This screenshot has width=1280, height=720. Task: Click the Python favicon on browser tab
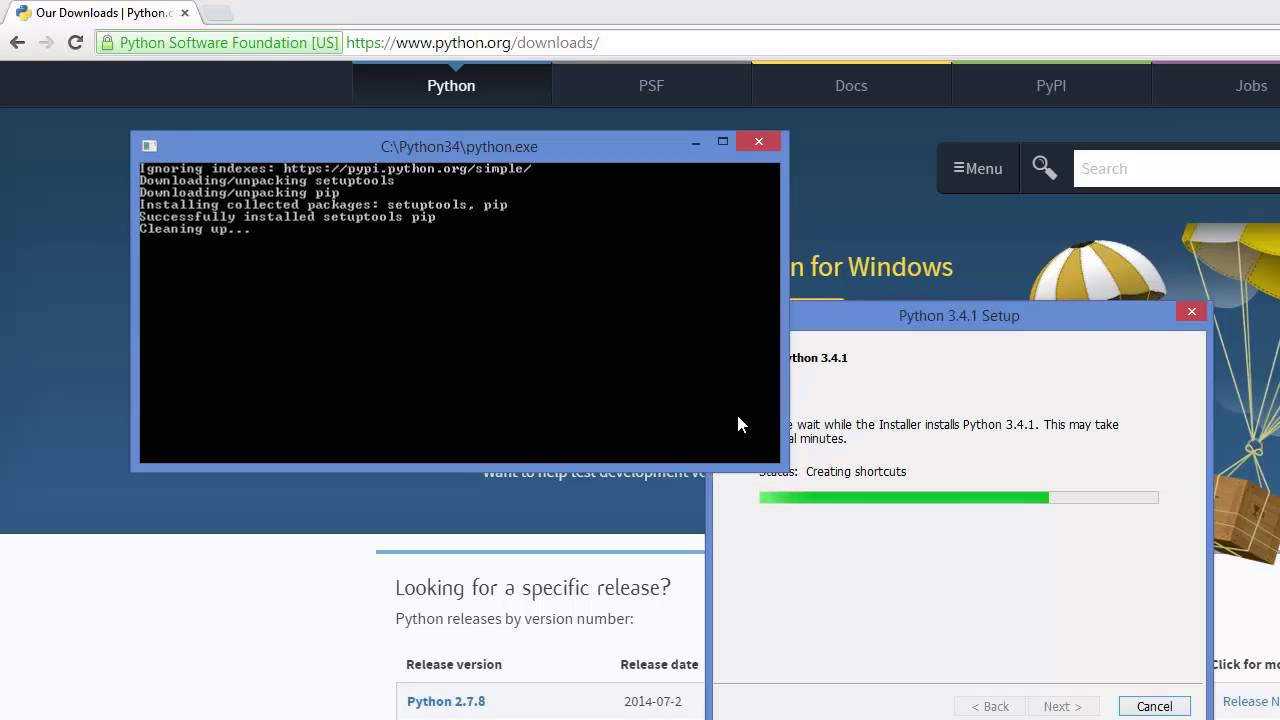coord(24,13)
